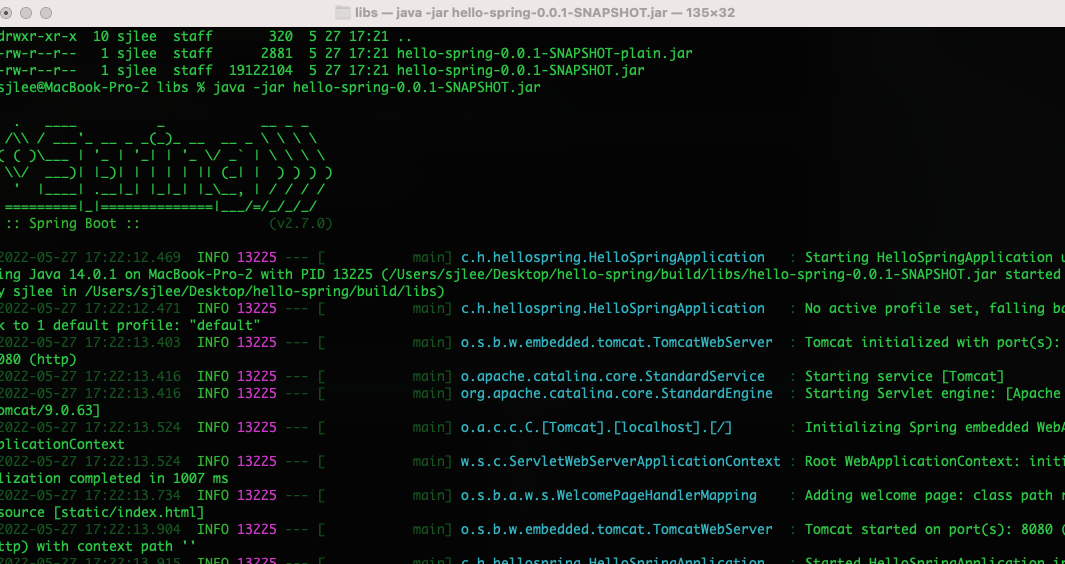This screenshot has height=564, width=1065.
Task: Click "o.s.b.w.embedded.tomcat.TomcatWebServer" in the 17:22:13.904 row
Action: (617, 529)
